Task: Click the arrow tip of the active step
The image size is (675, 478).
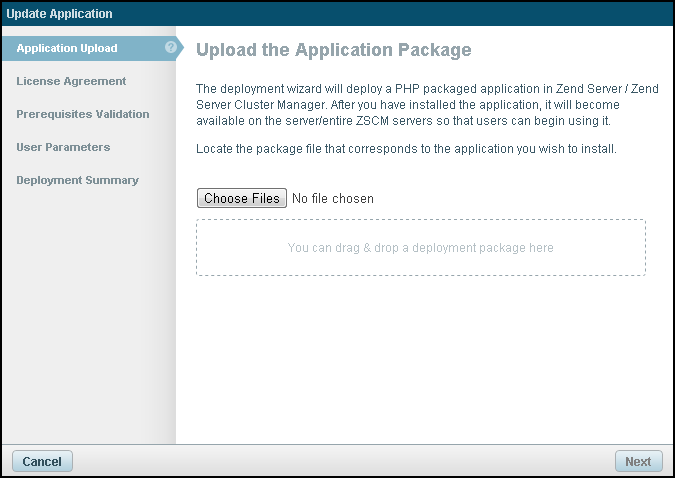Action: 181,48
